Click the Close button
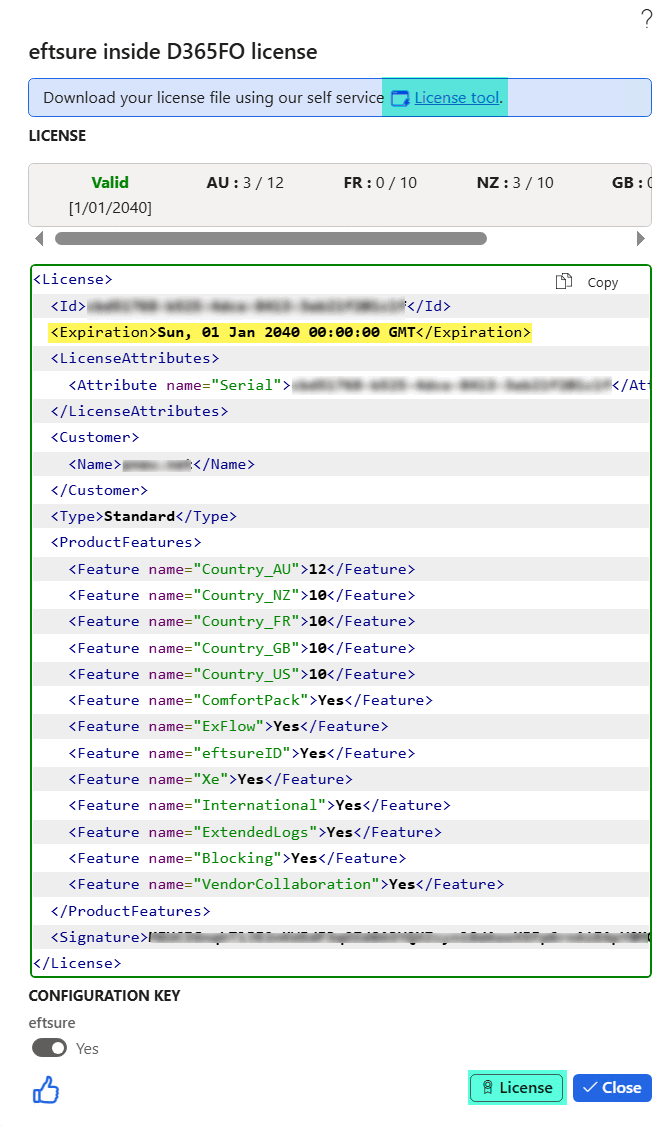Screen dimensions: 671x1126 pyautogui.click(x=612, y=1087)
